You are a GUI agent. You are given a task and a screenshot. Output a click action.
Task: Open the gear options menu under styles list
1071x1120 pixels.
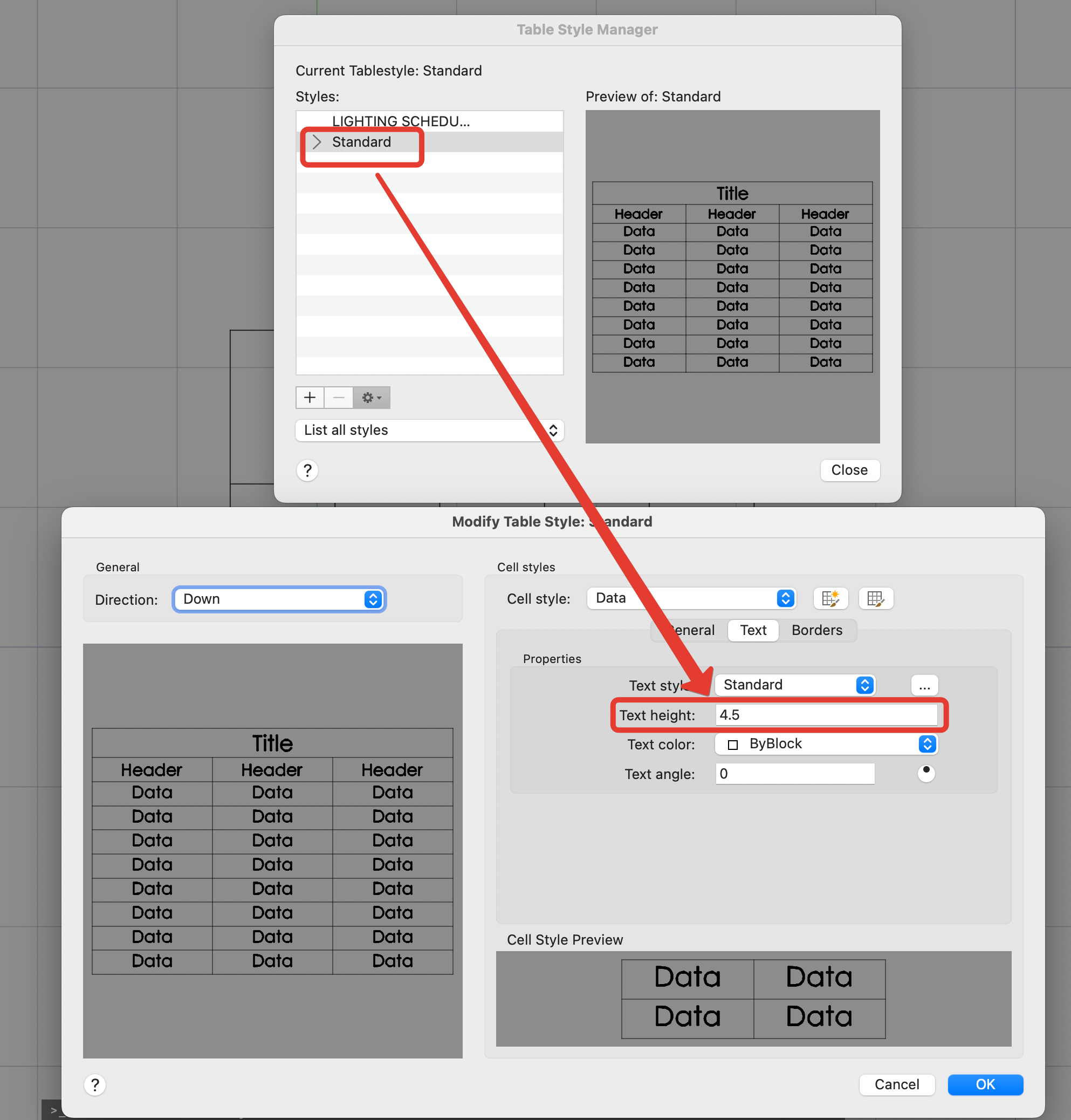pos(371,398)
